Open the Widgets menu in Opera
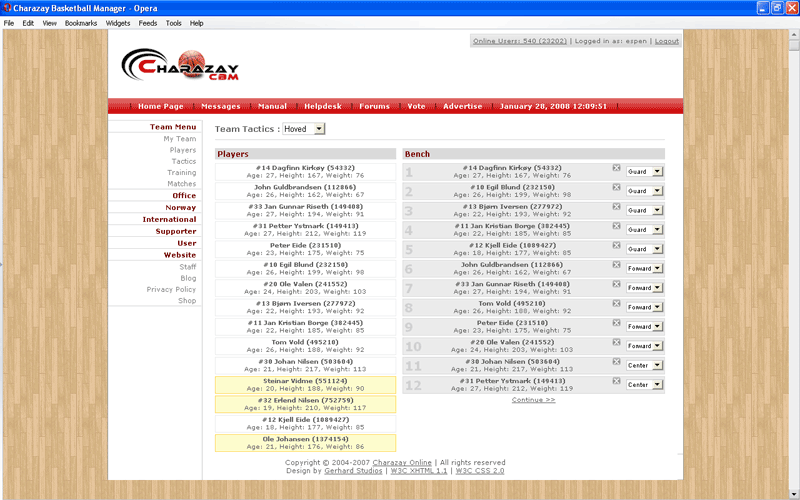Viewport: 800px width, 500px height. point(117,22)
